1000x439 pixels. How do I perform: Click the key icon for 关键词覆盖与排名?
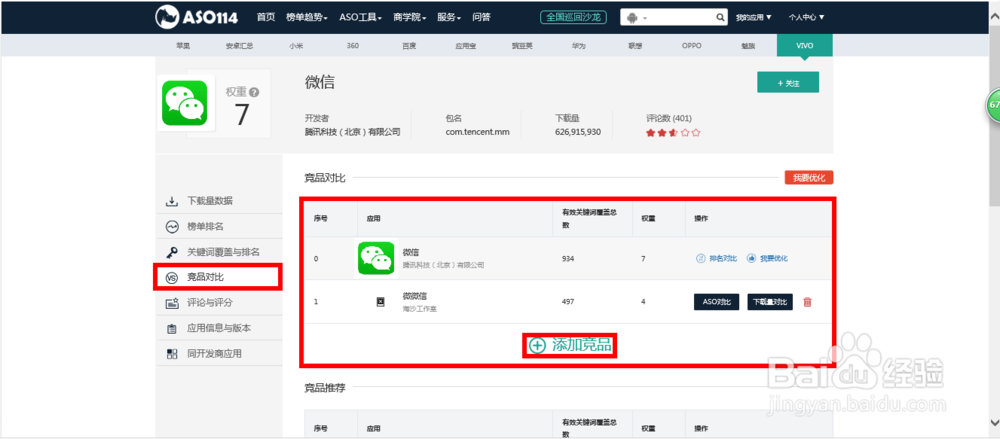pyautogui.click(x=172, y=252)
